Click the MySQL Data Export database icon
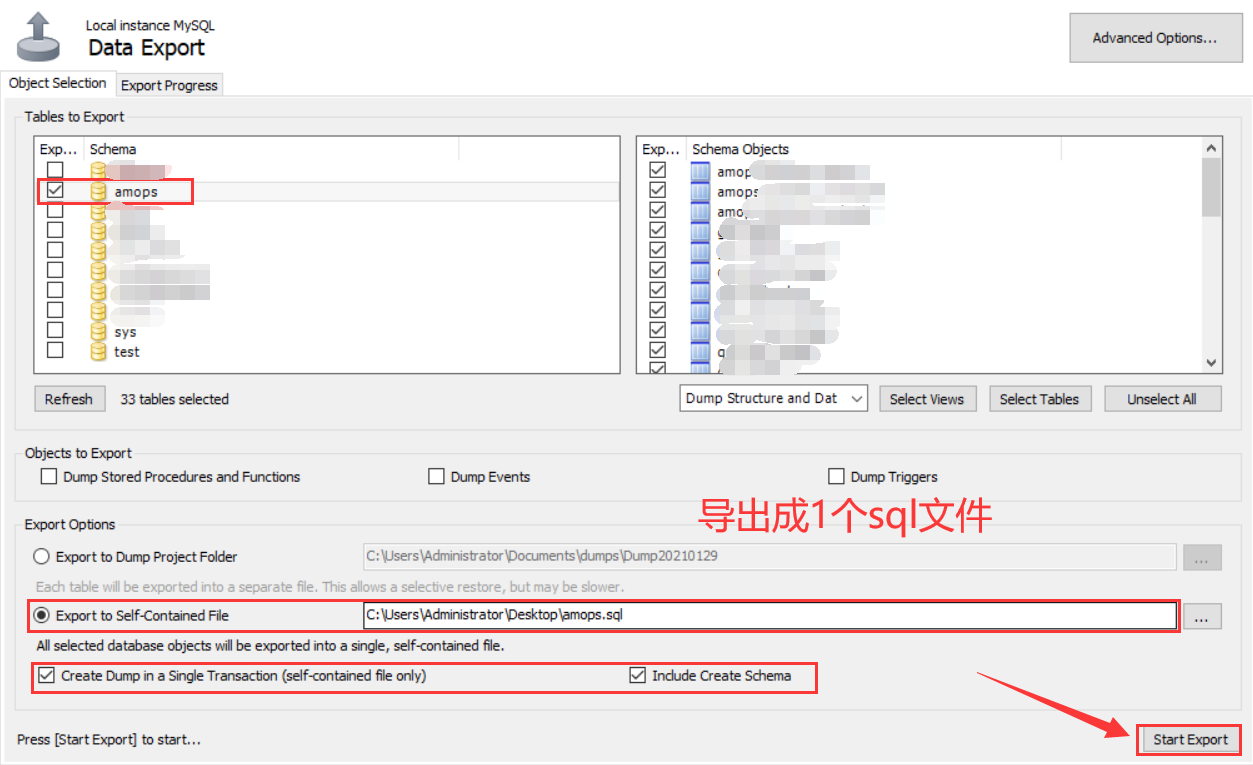 pyautogui.click(x=36, y=35)
